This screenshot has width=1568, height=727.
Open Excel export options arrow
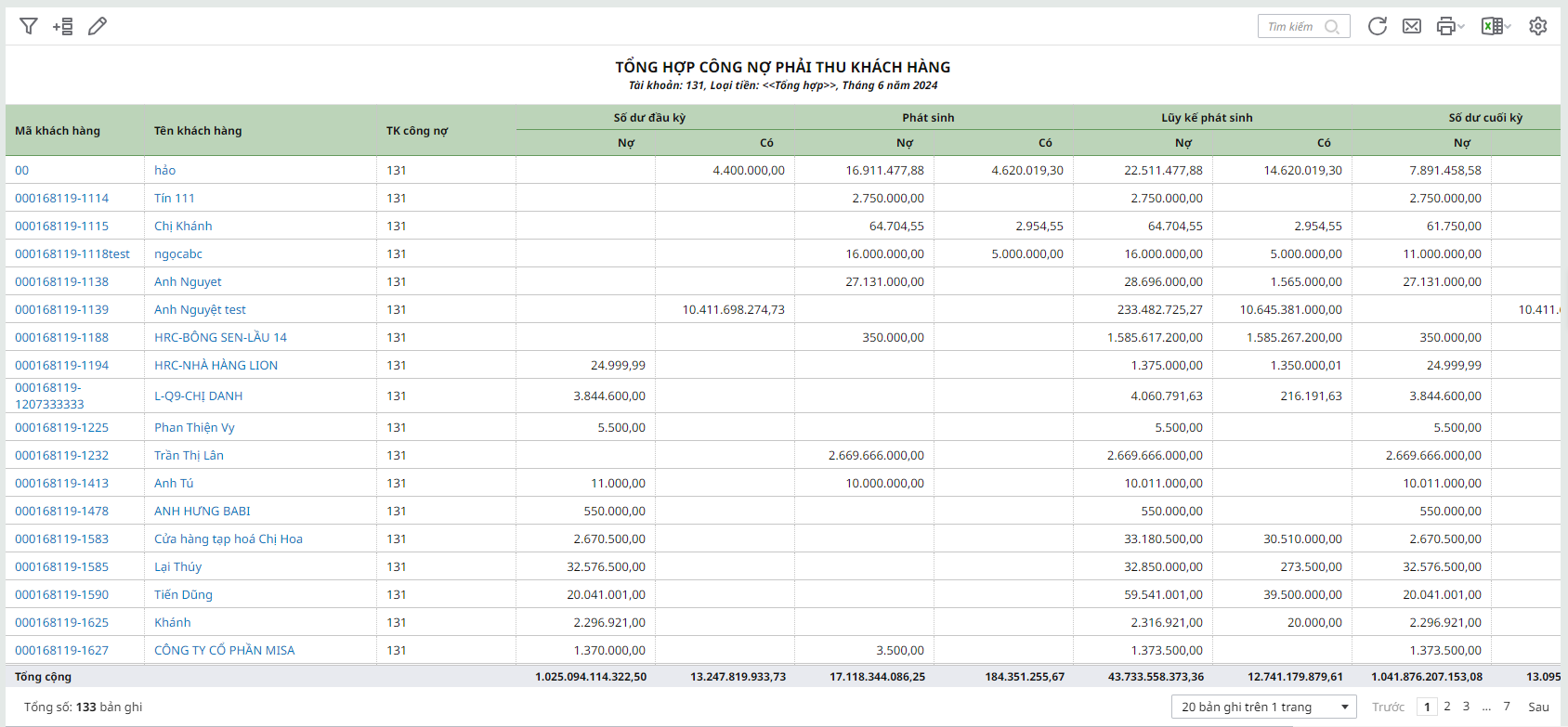pos(1508,26)
